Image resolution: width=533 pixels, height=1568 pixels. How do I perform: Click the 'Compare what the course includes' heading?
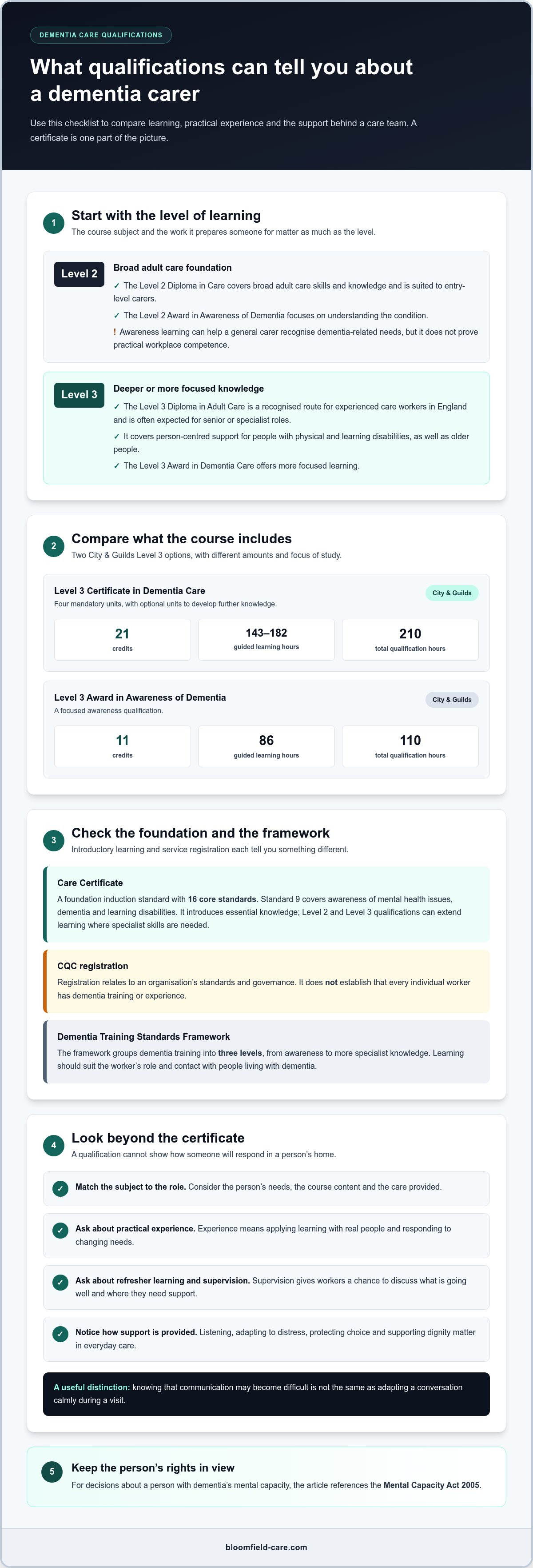coord(181,539)
